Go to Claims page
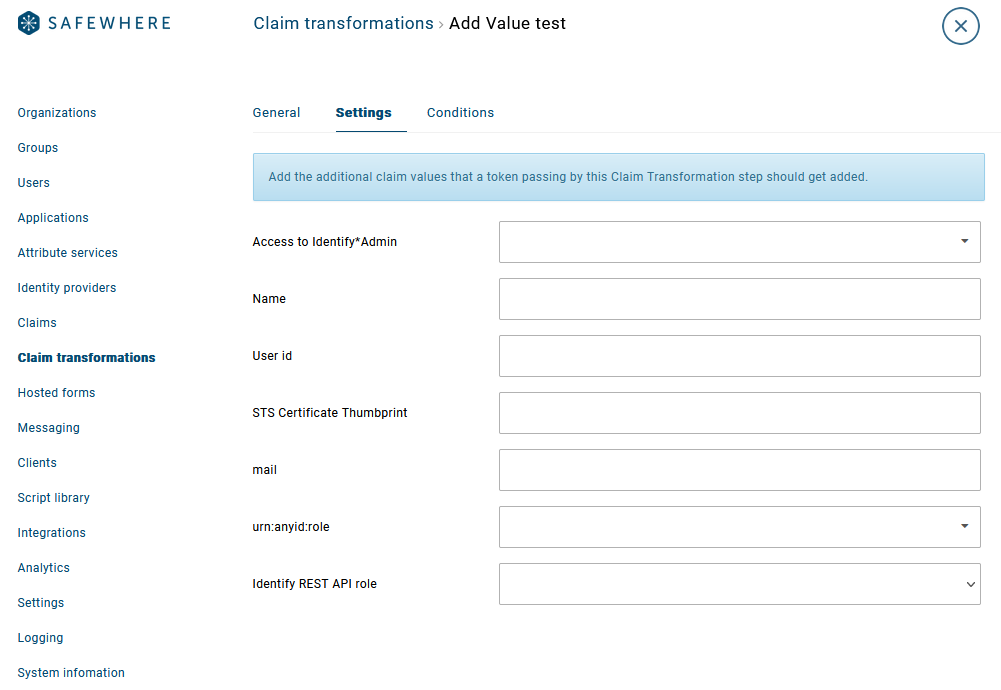1001x690 pixels. [37, 323]
